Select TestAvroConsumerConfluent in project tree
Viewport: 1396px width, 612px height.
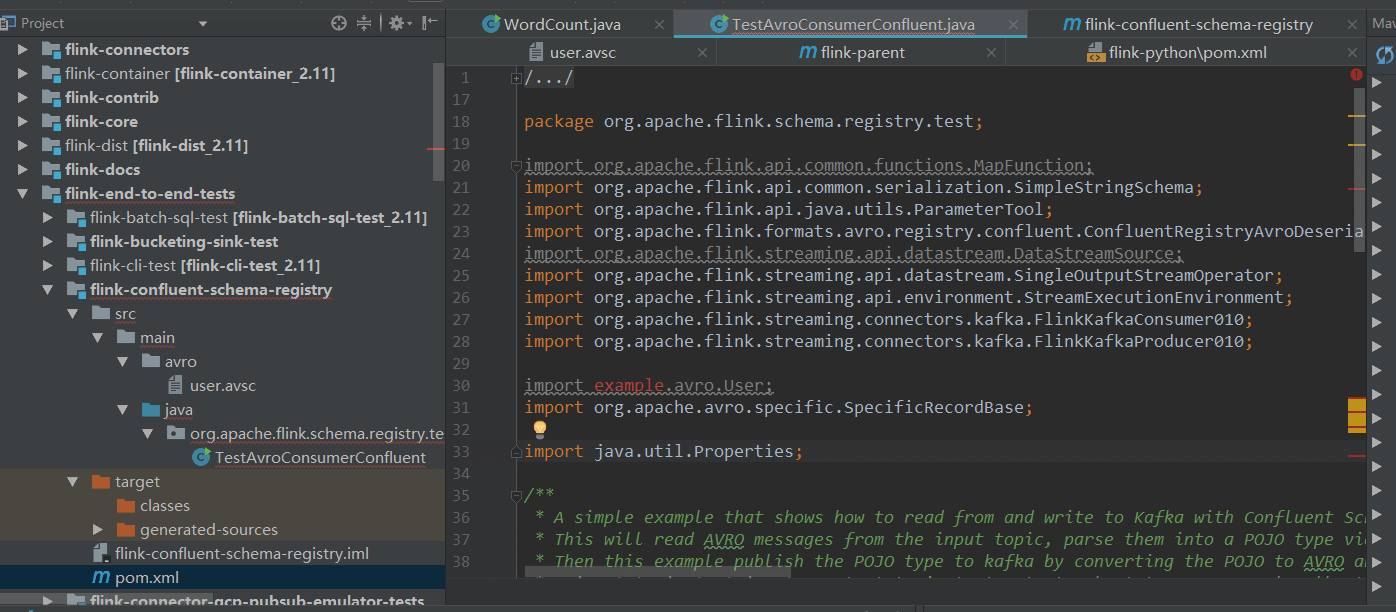point(320,457)
